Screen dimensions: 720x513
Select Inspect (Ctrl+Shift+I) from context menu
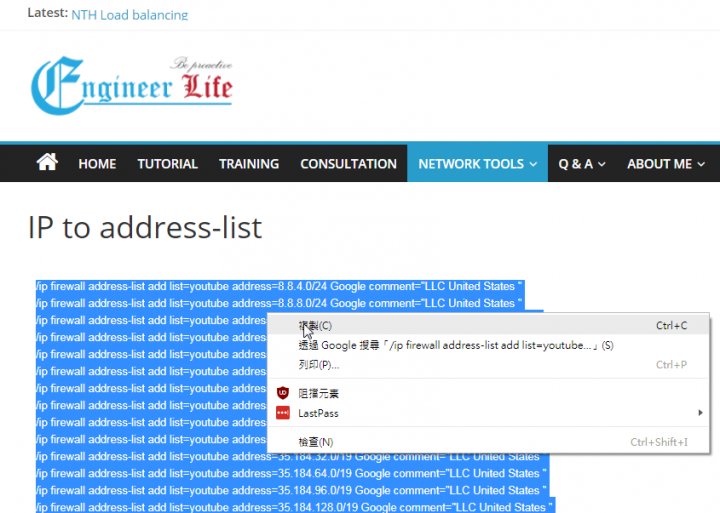(x=488, y=442)
